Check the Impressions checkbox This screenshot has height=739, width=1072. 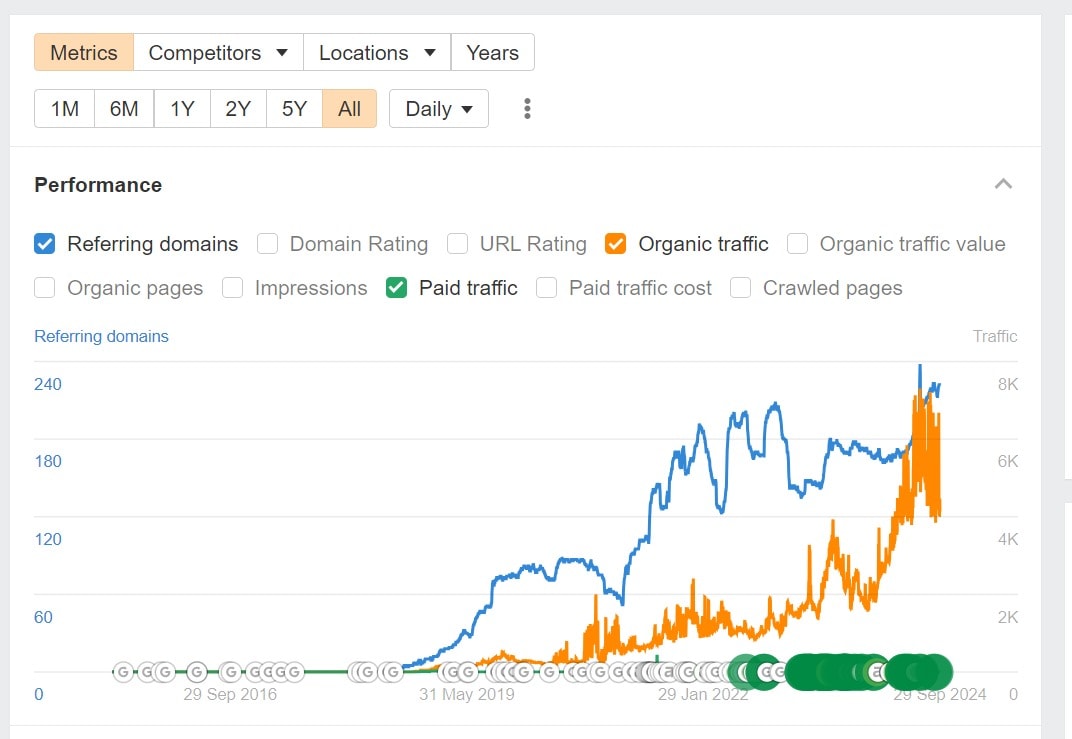[232, 288]
